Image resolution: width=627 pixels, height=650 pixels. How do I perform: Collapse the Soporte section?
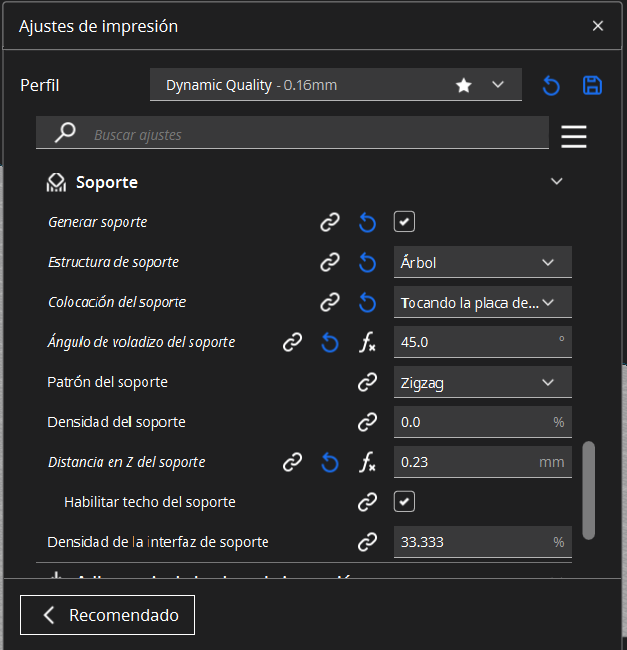557,182
